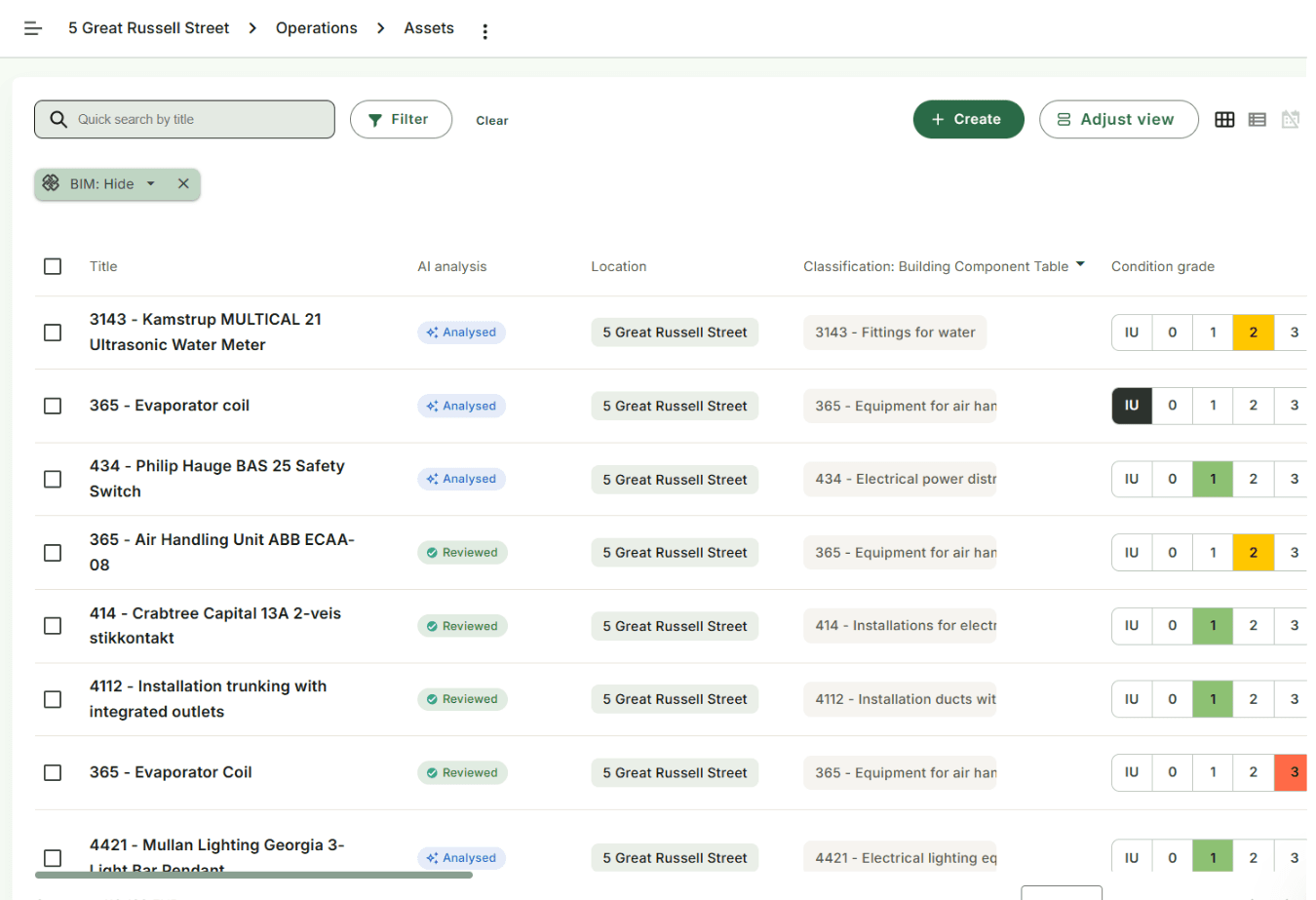The image size is (1316, 900).
Task: Click the AI analysis column header
Action: coord(452,266)
